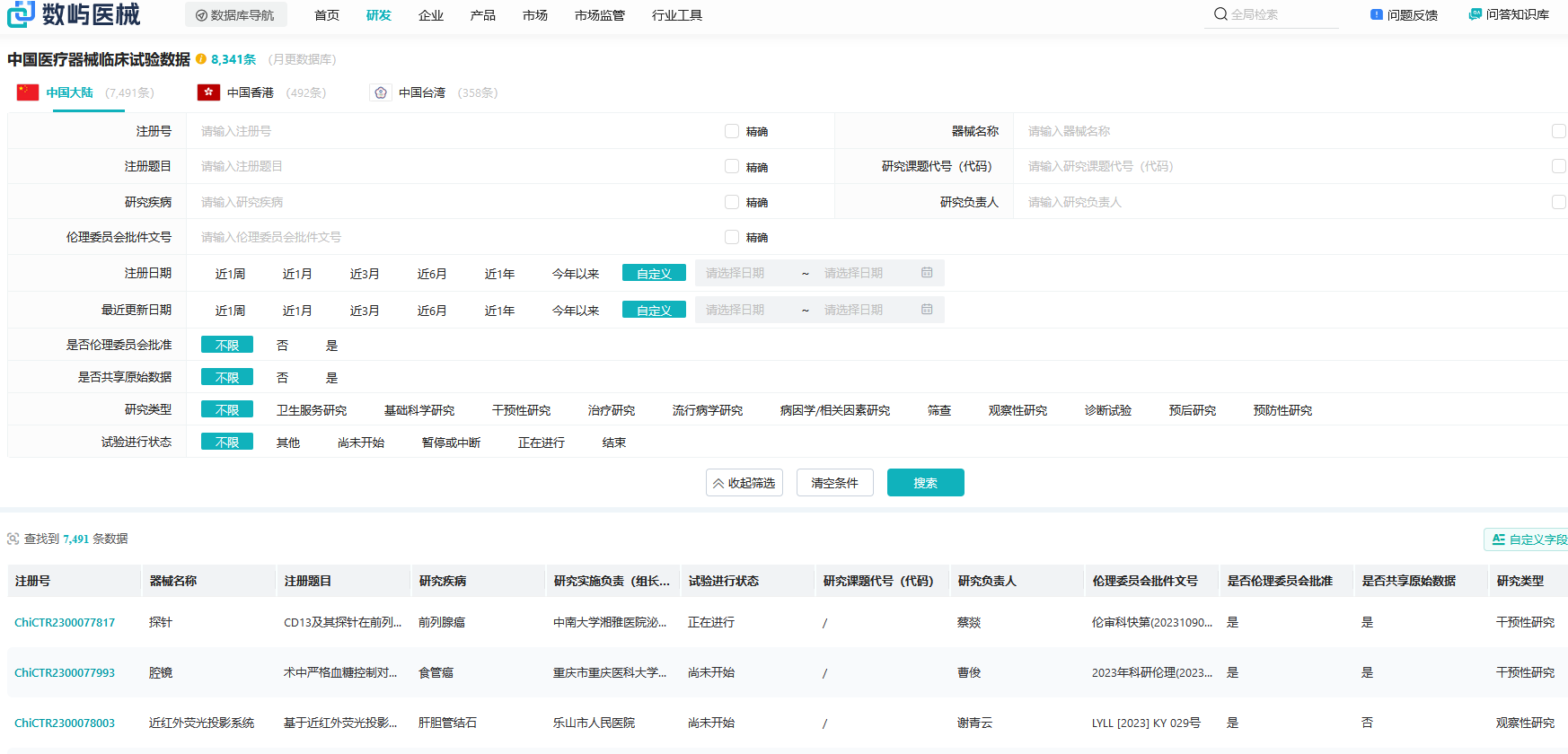Check the 精确 box for 研究疾病
The width and height of the screenshot is (1568, 754).
[x=732, y=202]
